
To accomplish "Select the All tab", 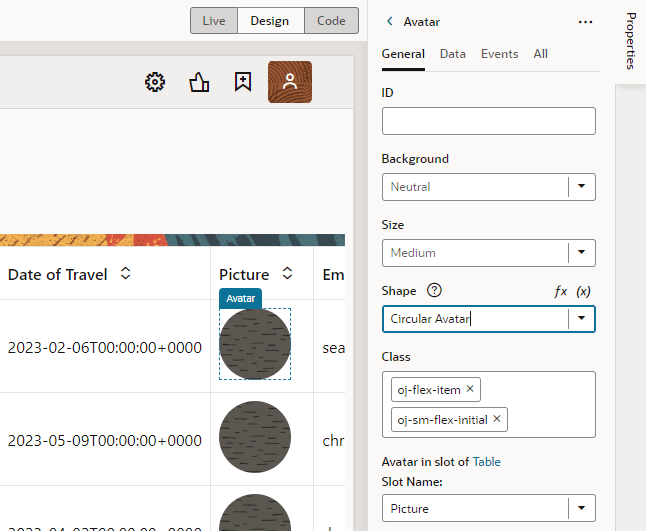I will [541, 54].
